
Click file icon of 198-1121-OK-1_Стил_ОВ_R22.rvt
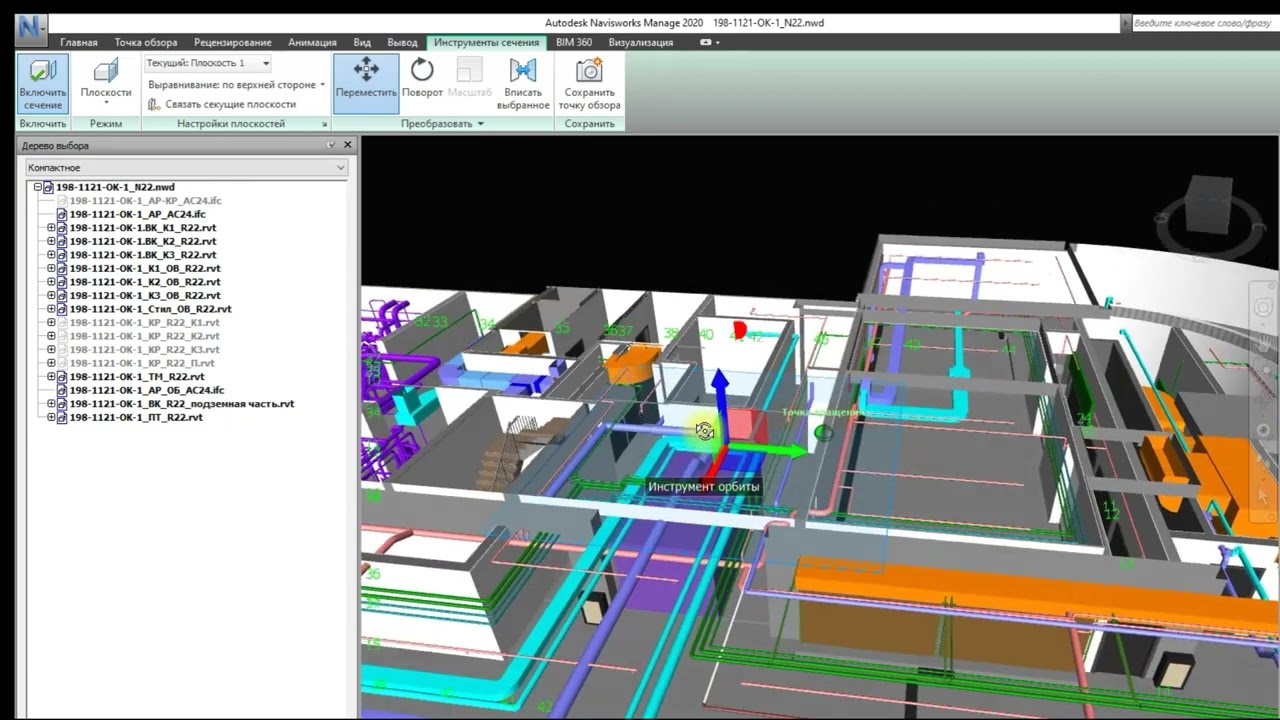62,309
